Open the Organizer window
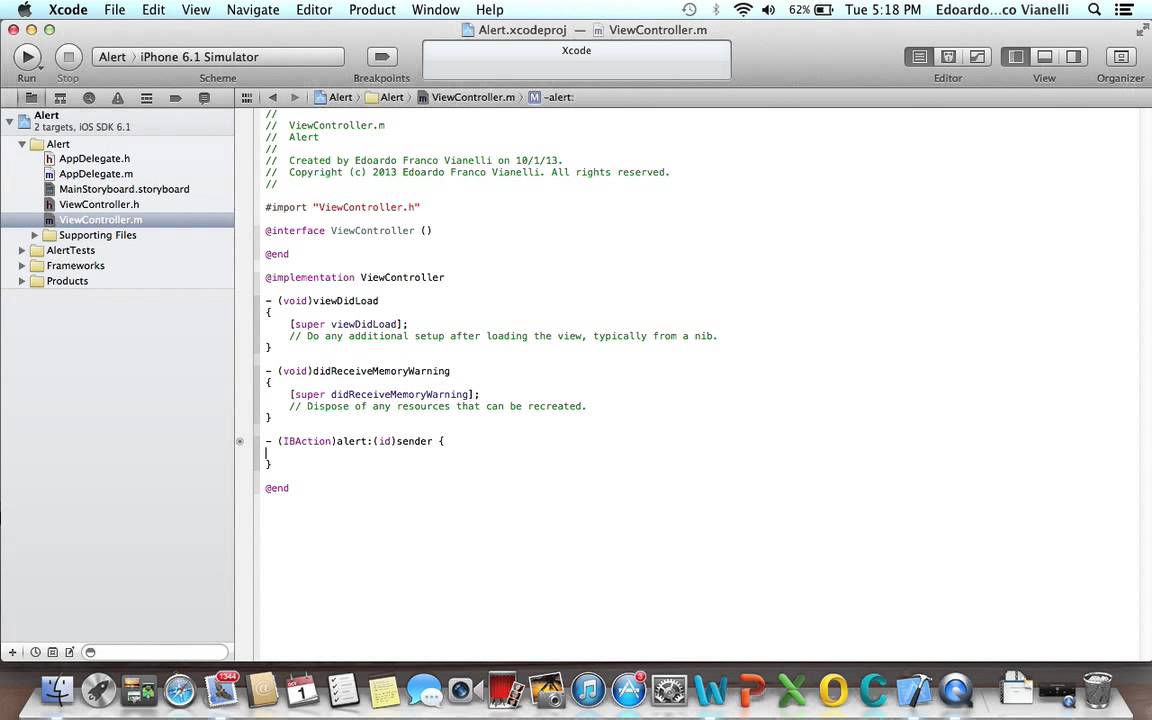The height and width of the screenshot is (720, 1152). (x=1120, y=57)
